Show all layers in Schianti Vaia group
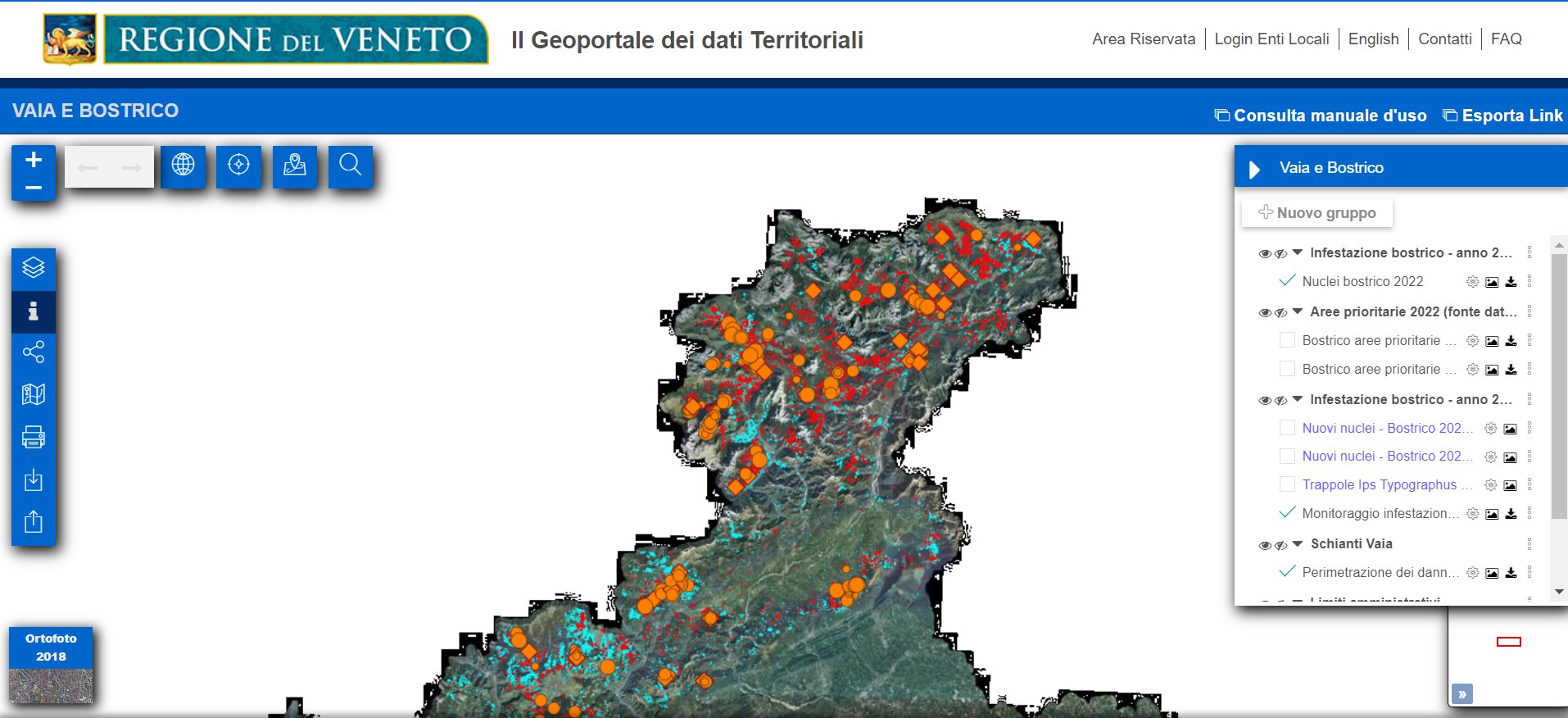 (1265, 545)
